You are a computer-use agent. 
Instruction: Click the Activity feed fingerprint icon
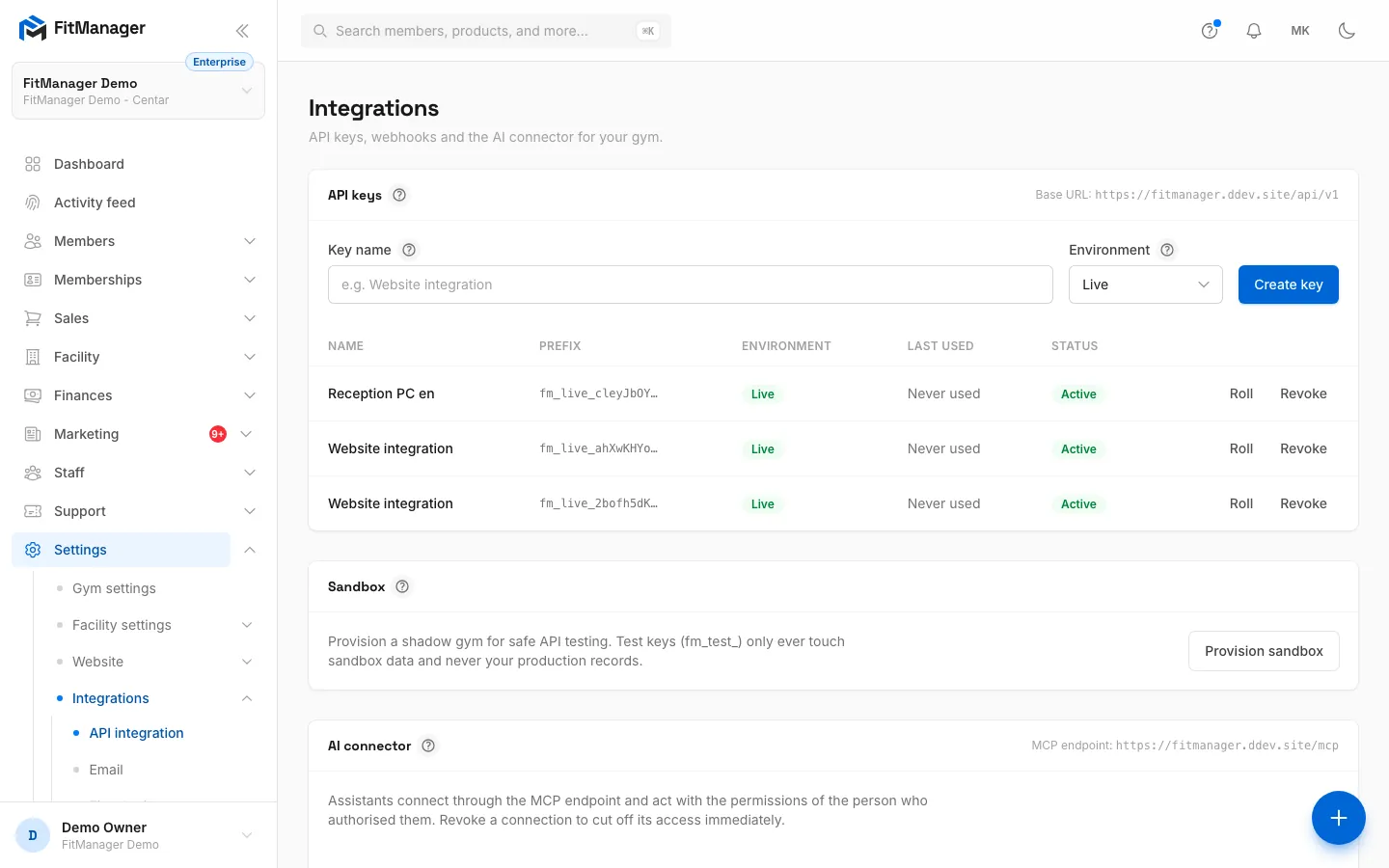click(x=33, y=203)
